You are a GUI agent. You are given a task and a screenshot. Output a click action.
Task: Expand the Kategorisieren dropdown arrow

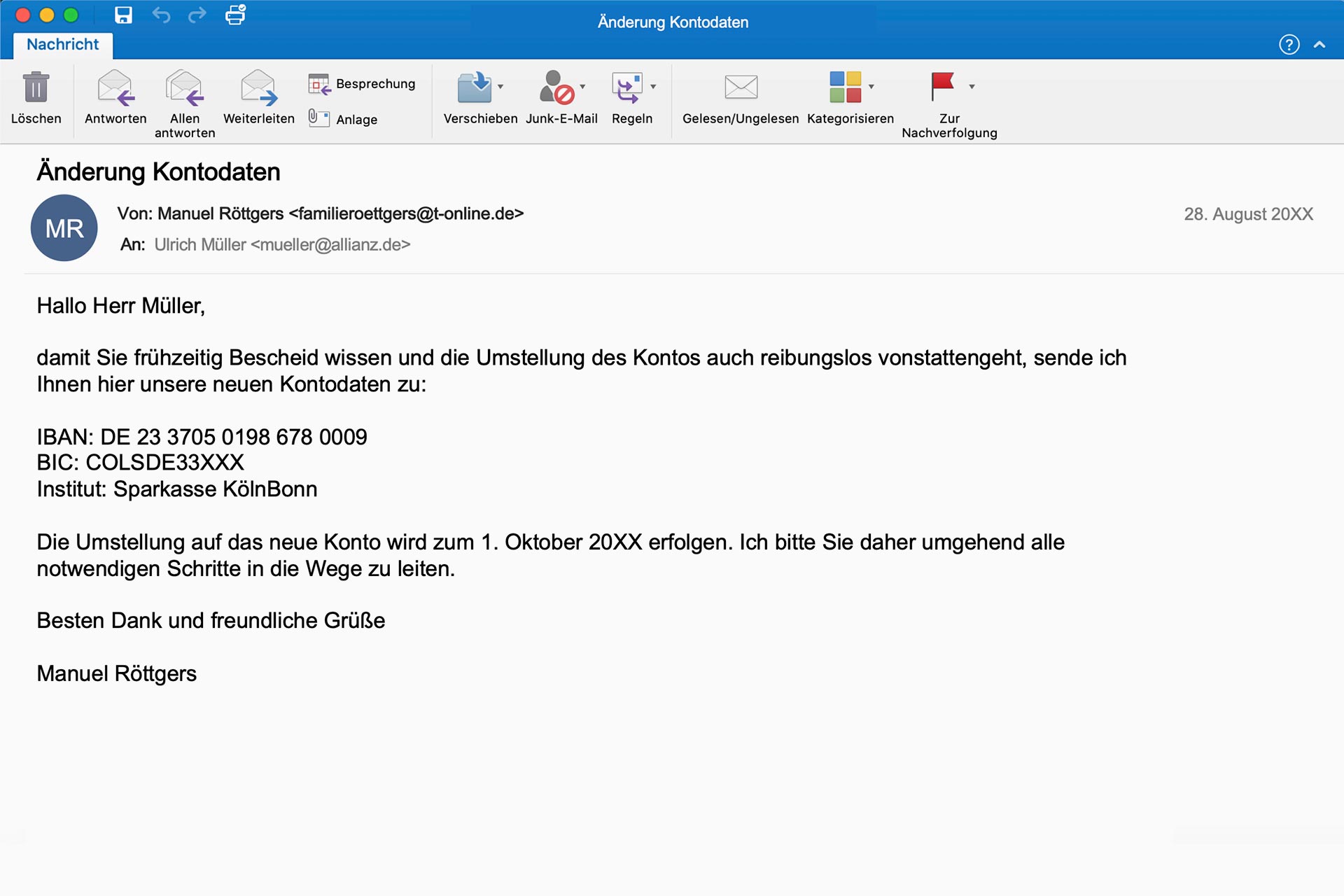point(871,87)
